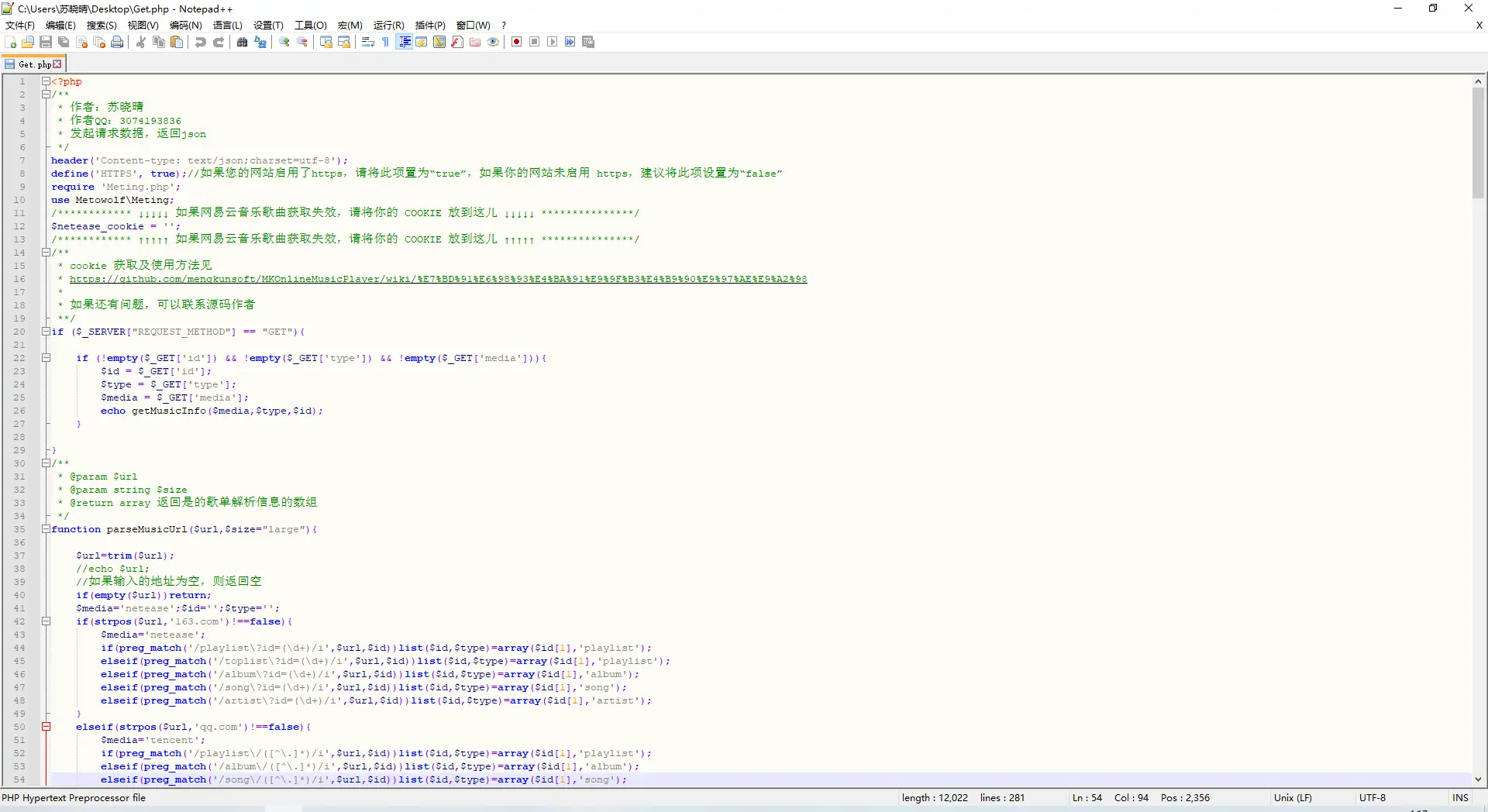Open the 搜索(S) menu
The width and height of the screenshot is (1488, 812).
102,26
